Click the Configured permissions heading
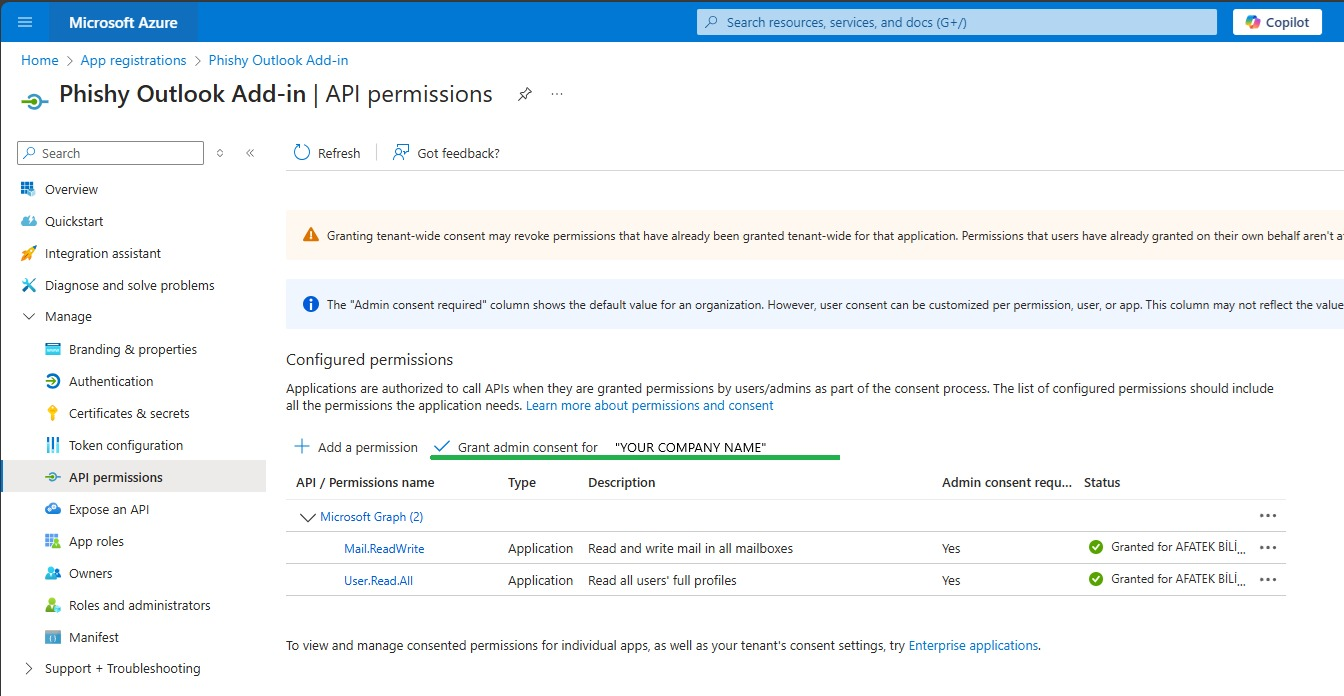The width and height of the screenshot is (1344, 696). coord(369,360)
